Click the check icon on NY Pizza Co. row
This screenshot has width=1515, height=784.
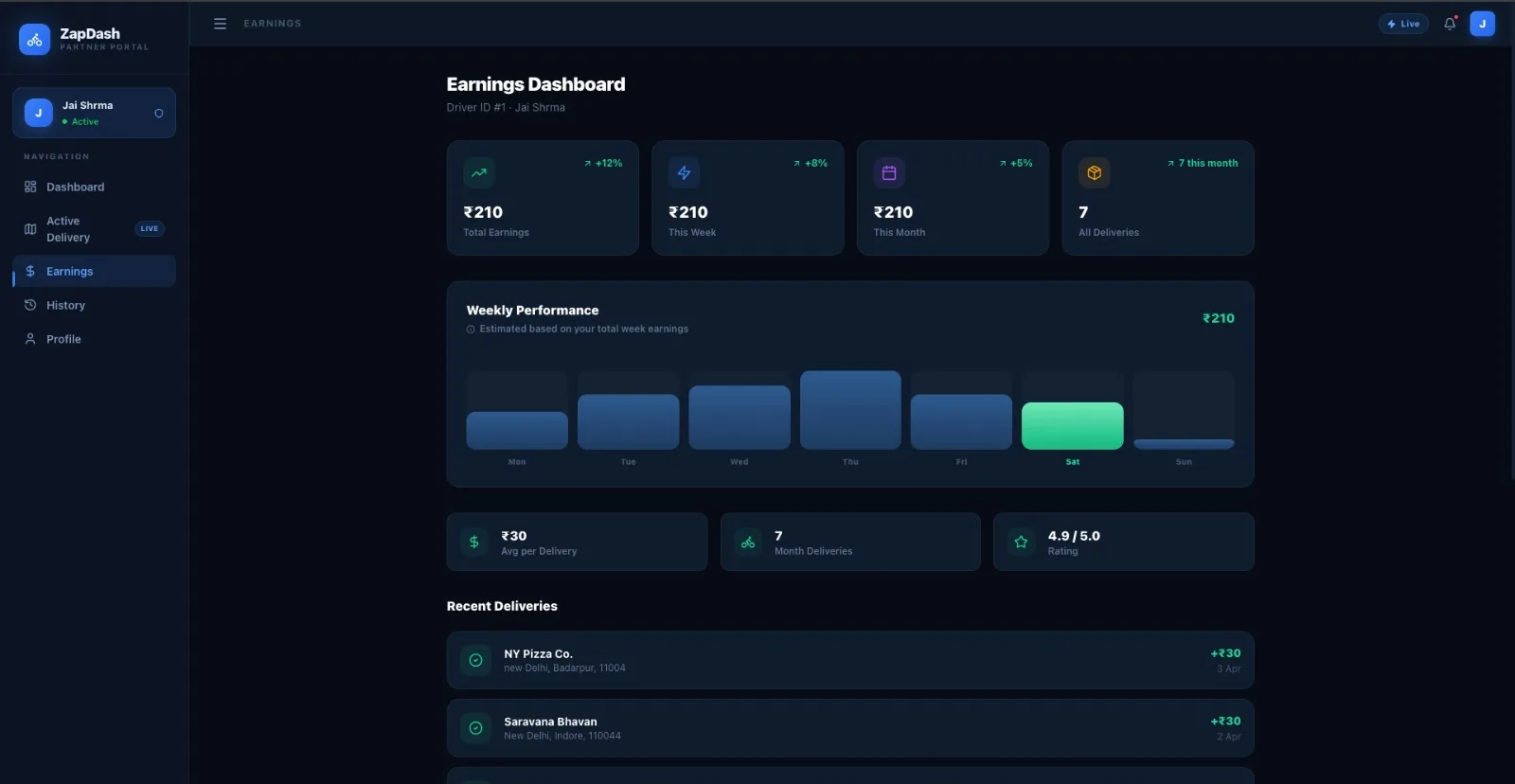475,660
